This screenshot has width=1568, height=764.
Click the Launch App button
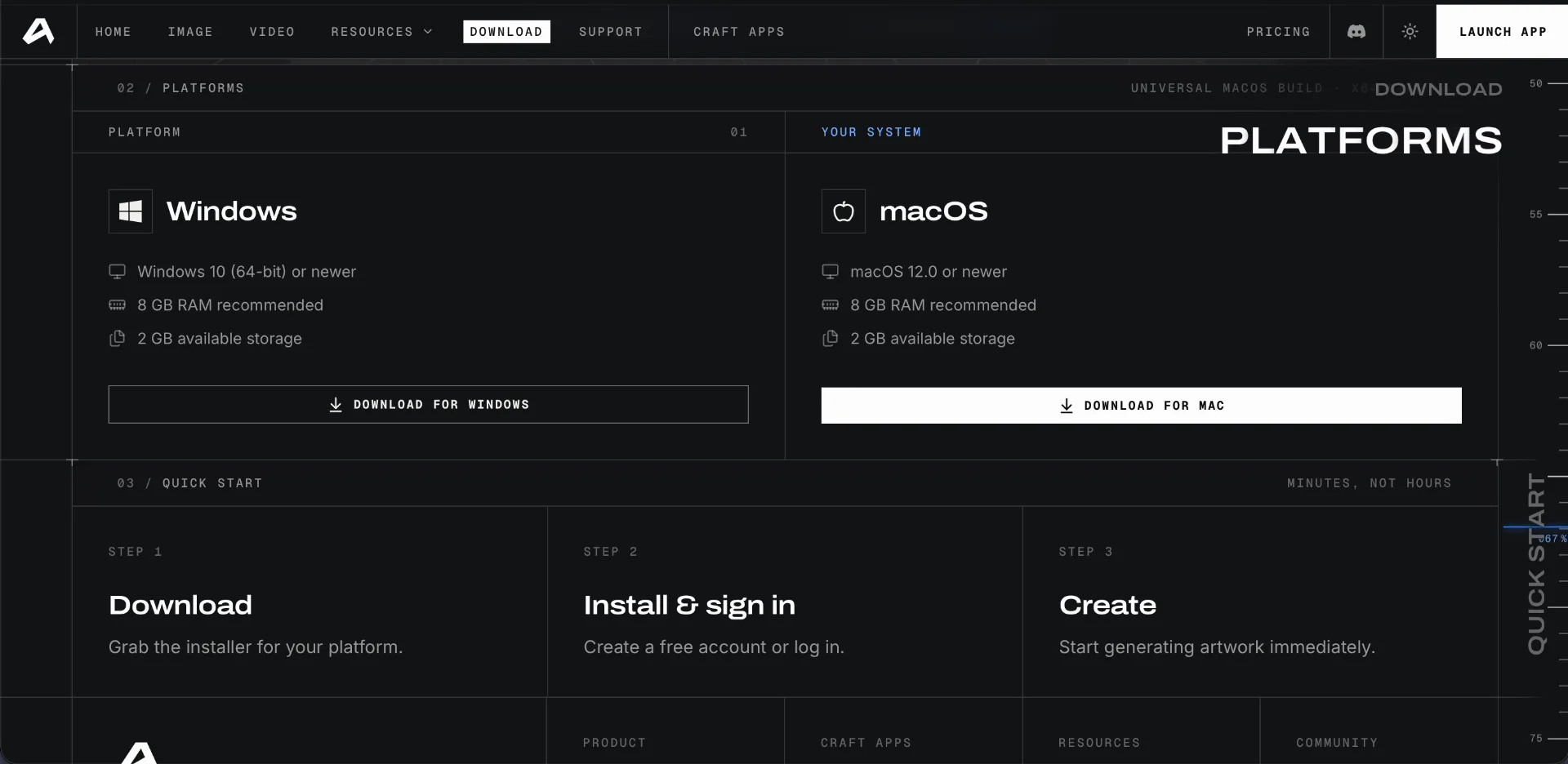click(x=1502, y=32)
